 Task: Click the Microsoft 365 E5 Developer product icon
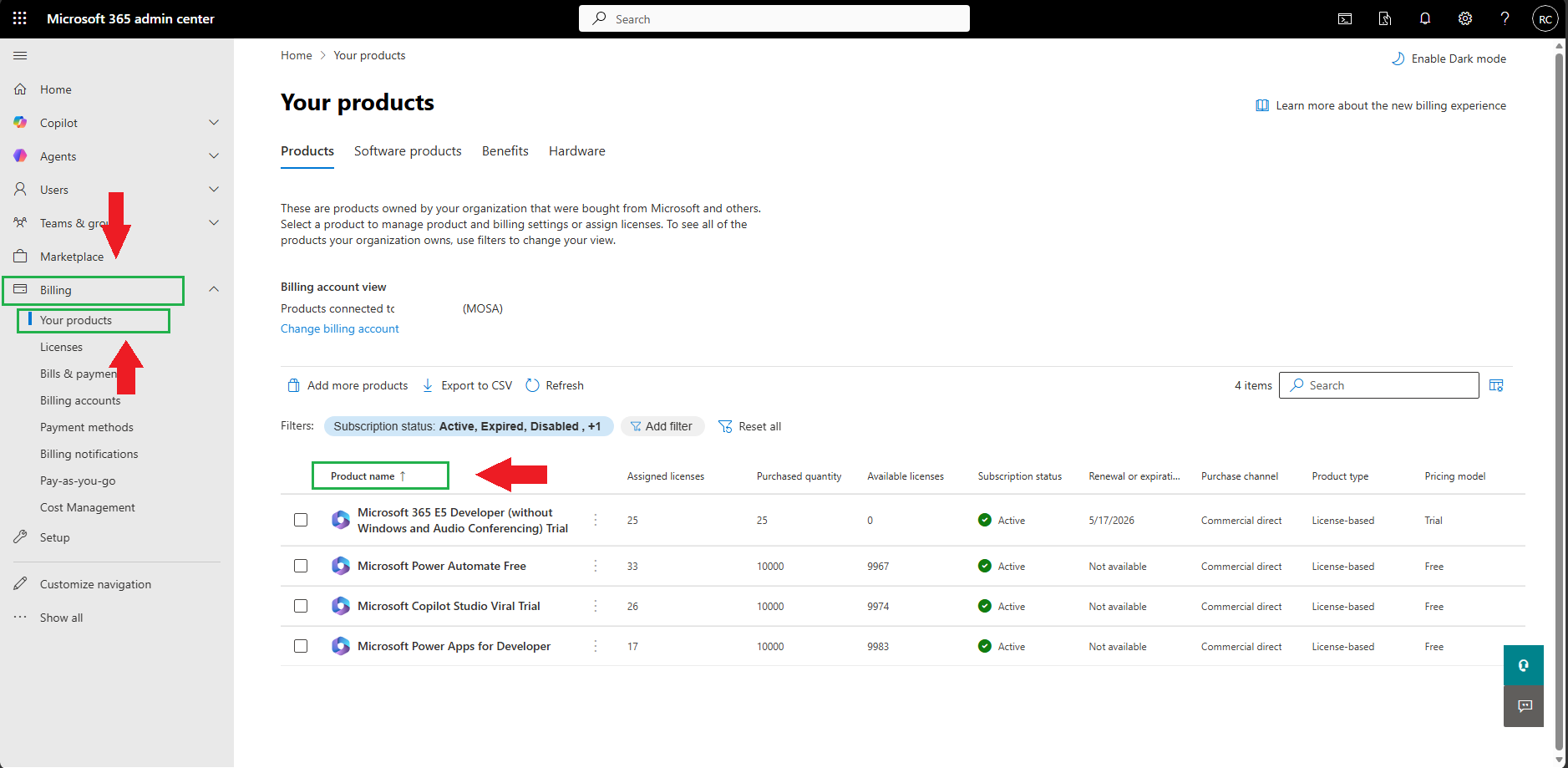click(340, 520)
